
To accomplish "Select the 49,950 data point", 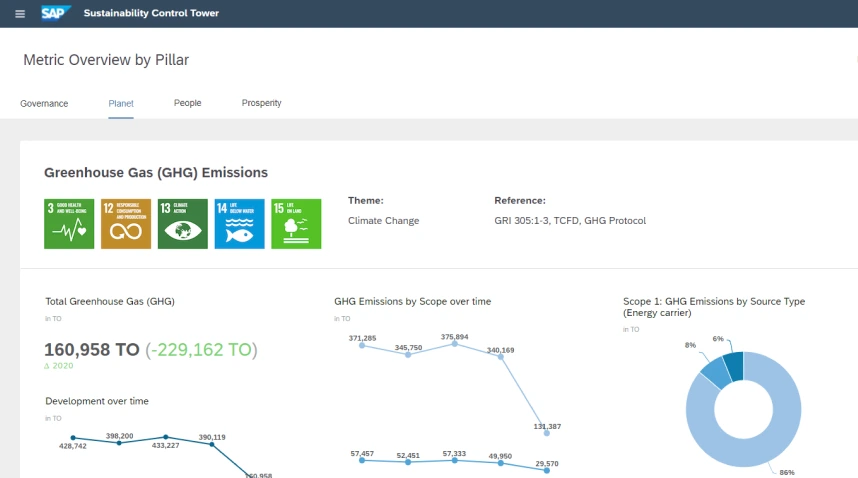I will pos(501,463).
